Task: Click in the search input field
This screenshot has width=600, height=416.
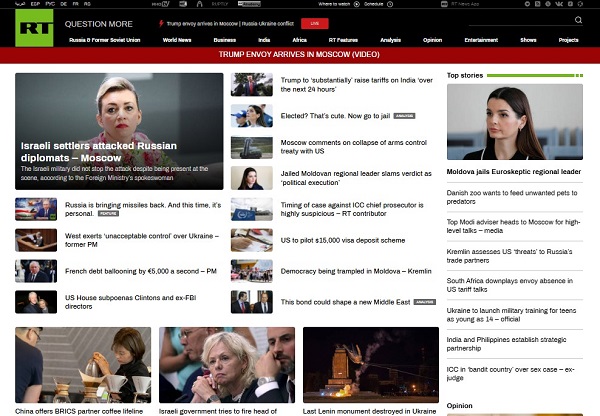Action: 521,20
